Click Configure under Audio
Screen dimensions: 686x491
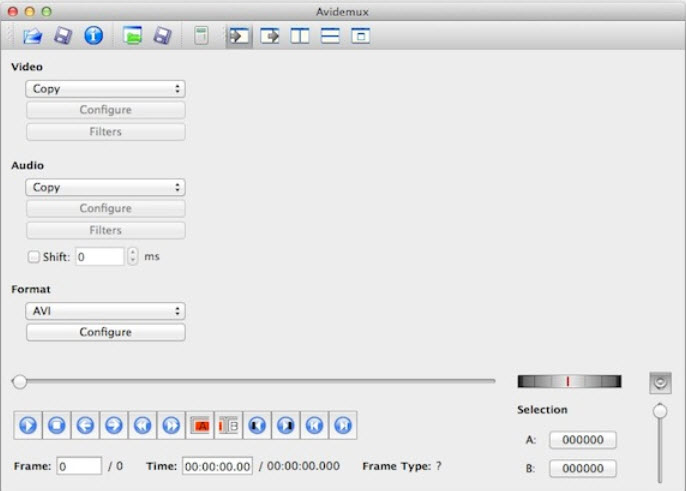(x=105, y=208)
